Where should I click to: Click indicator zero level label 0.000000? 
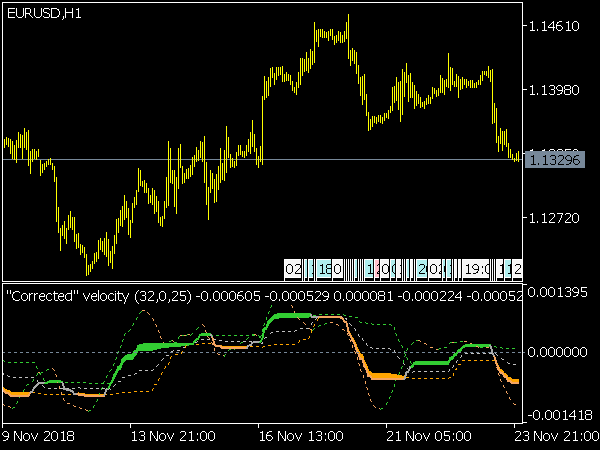click(557, 352)
